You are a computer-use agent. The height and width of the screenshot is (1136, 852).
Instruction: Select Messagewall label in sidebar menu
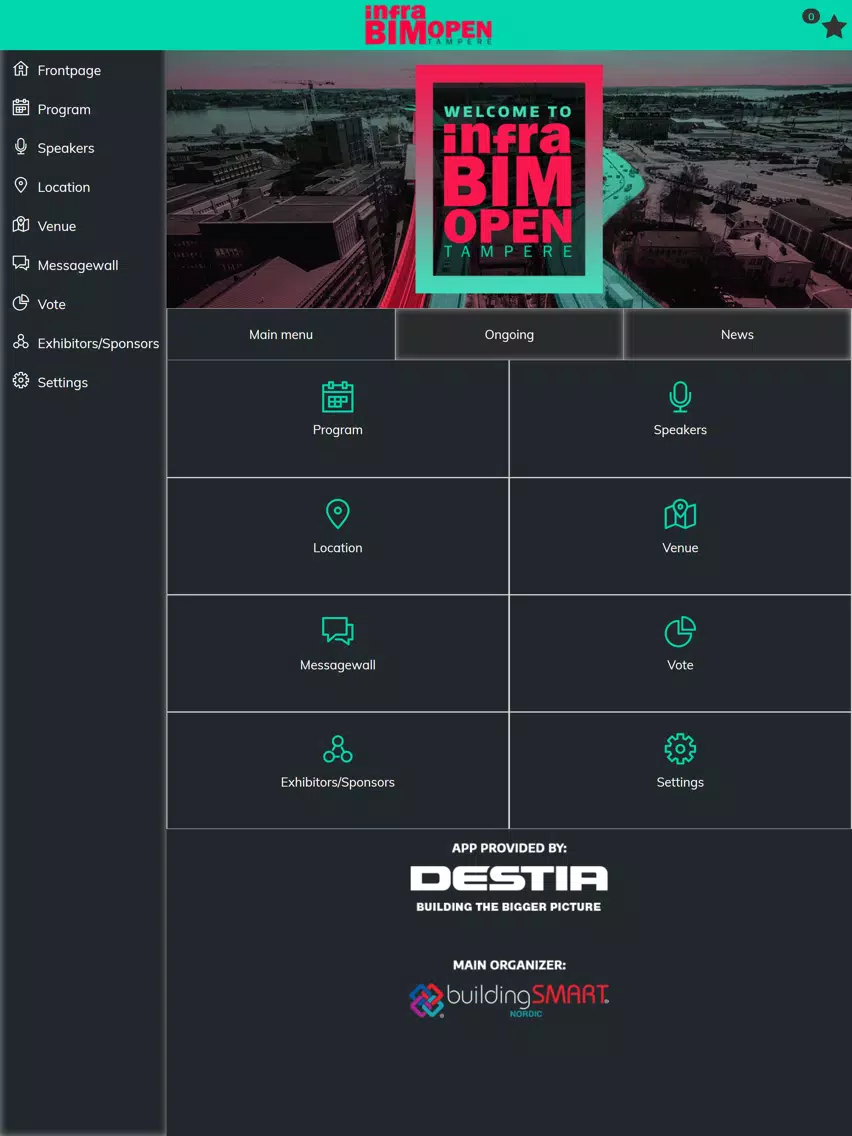78,265
